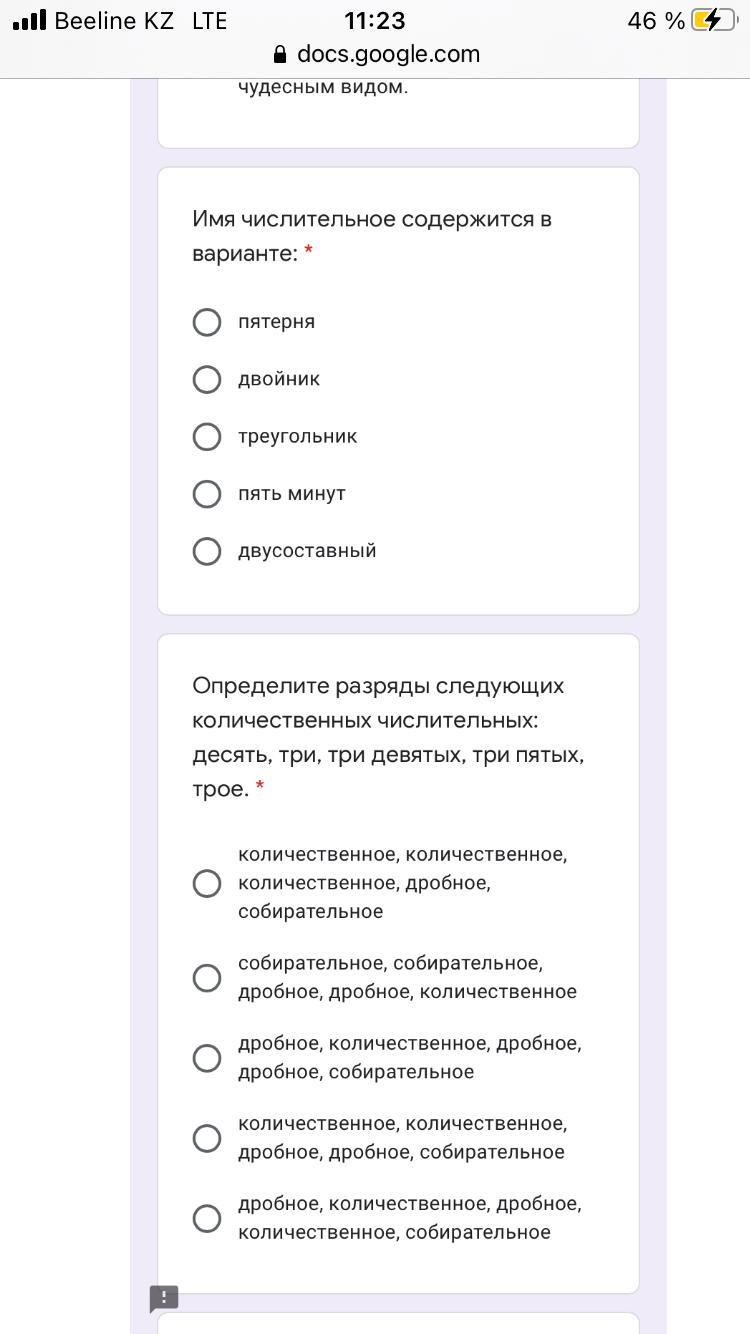Select the 'двусоставный' option
The height and width of the screenshot is (1334, 750).
pos(207,551)
